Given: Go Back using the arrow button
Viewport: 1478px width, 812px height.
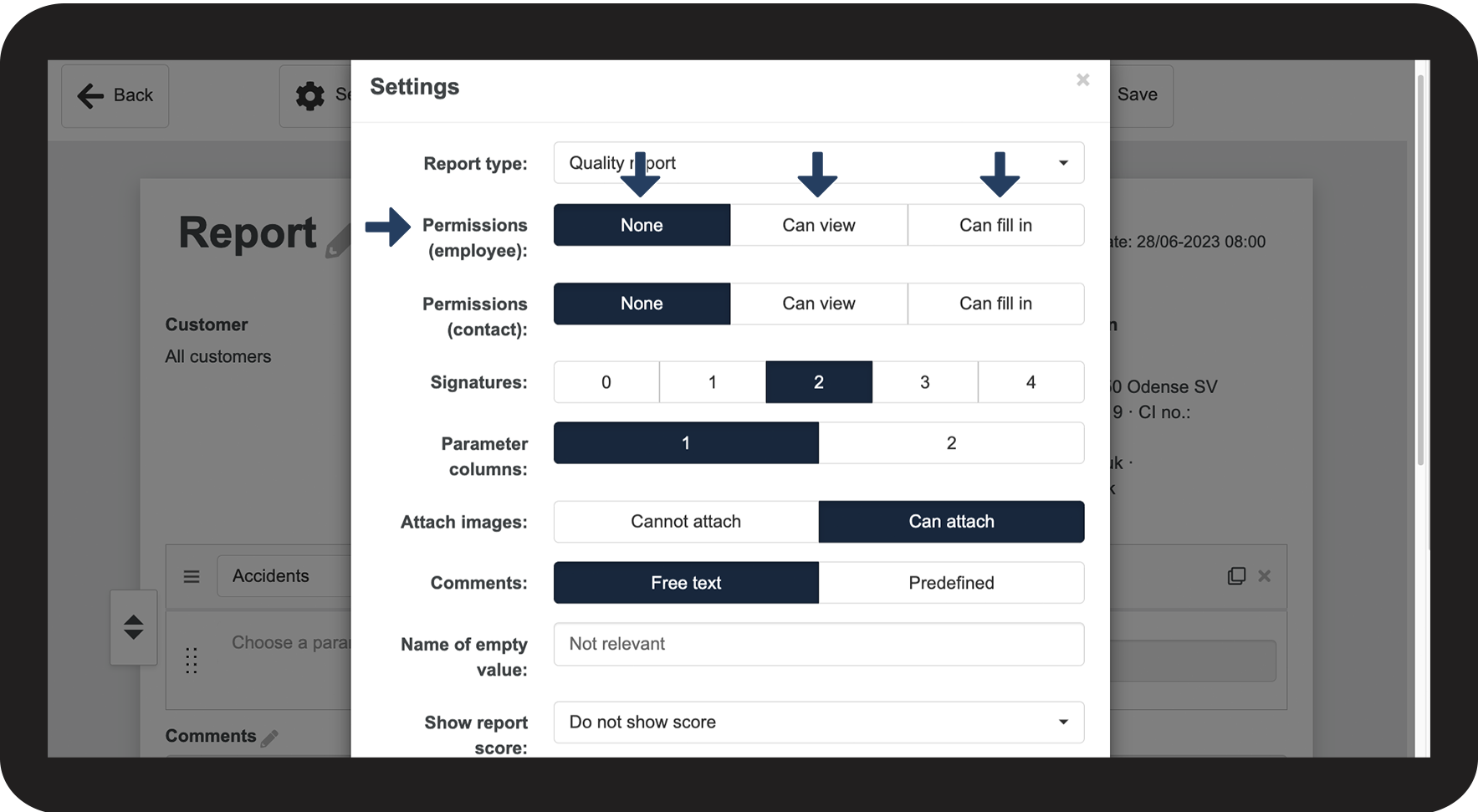Looking at the screenshot, I should pos(115,95).
